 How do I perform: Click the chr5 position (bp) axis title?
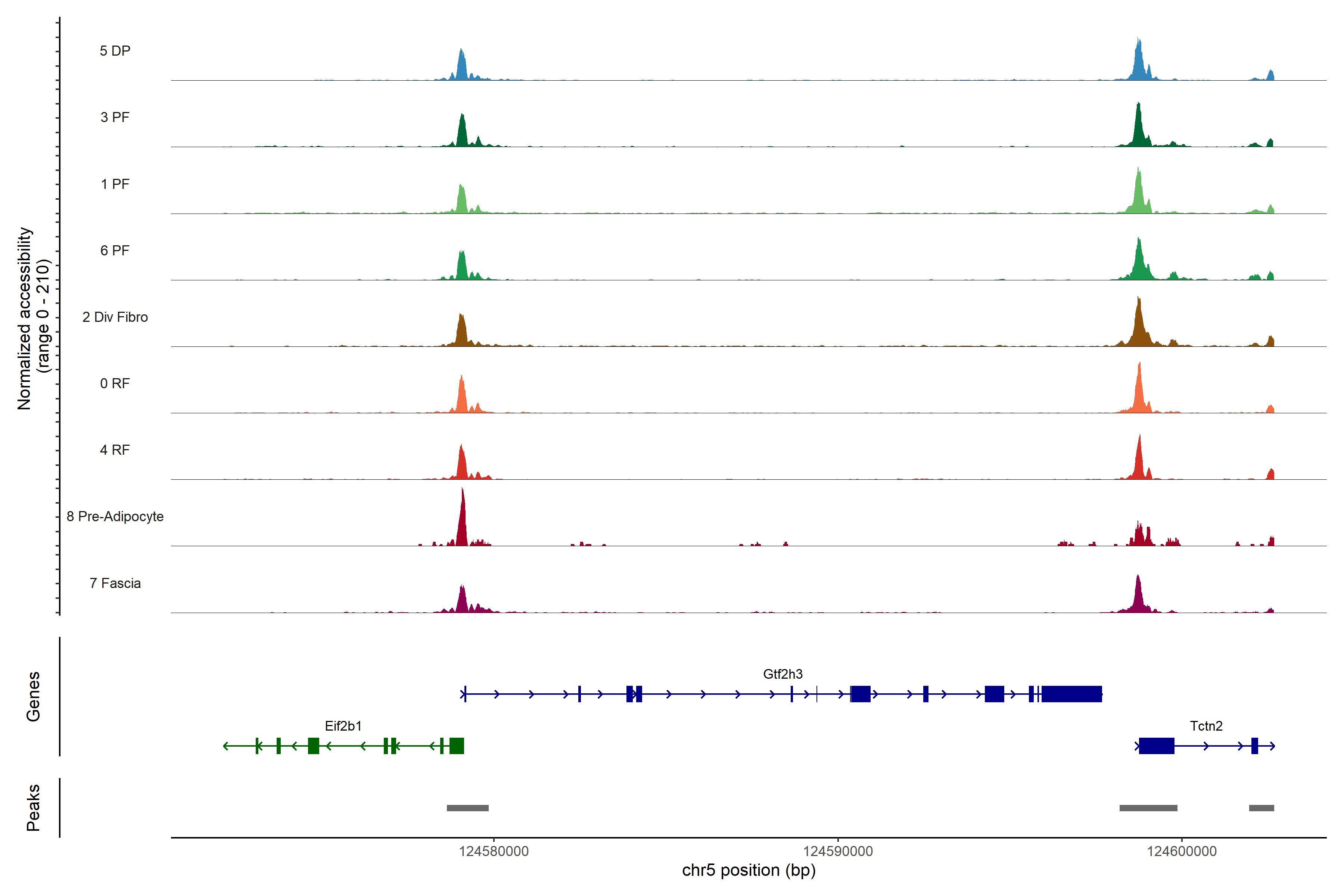tap(749, 870)
